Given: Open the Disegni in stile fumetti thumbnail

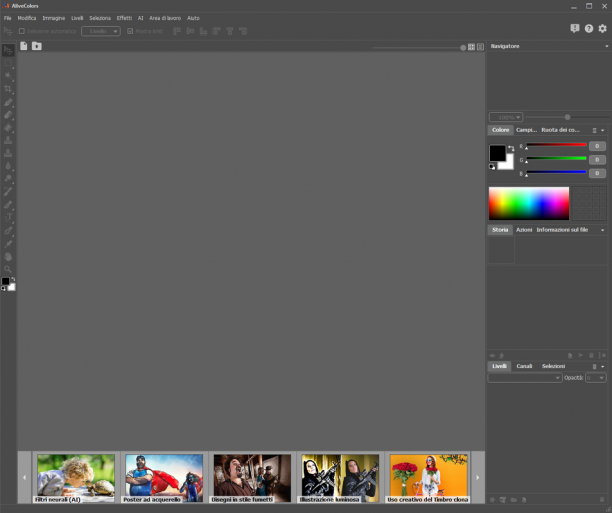Looking at the screenshot, I should [x=252, y=478].
